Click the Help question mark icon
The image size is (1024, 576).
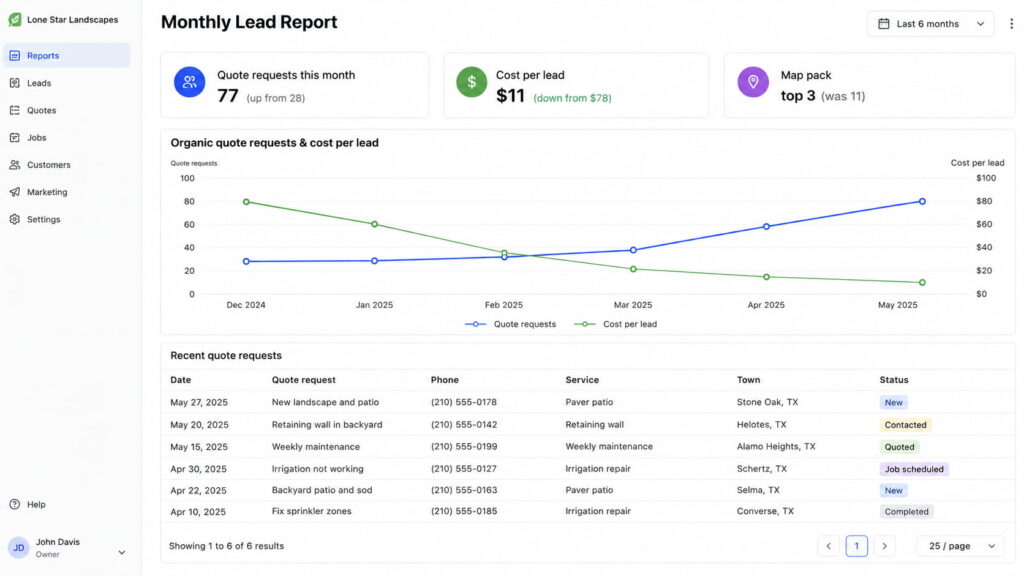[14, 504]
